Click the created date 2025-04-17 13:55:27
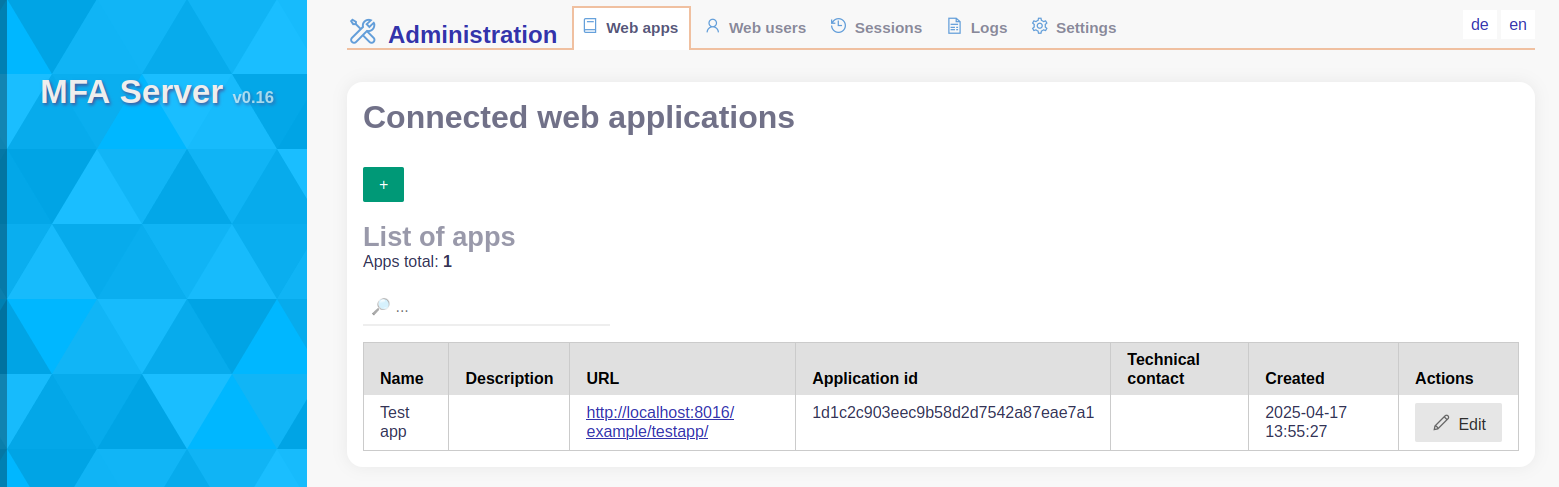The image size is (1559, 487). tap(1306, 422)
